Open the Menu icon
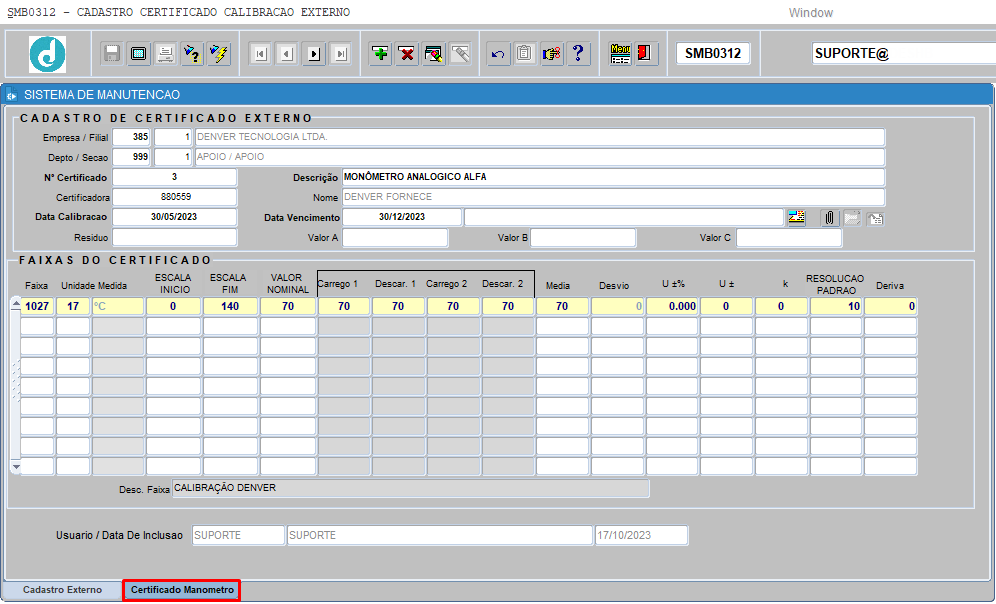The height and width of the screenshot is (604, 996). [x=620, y=54]
